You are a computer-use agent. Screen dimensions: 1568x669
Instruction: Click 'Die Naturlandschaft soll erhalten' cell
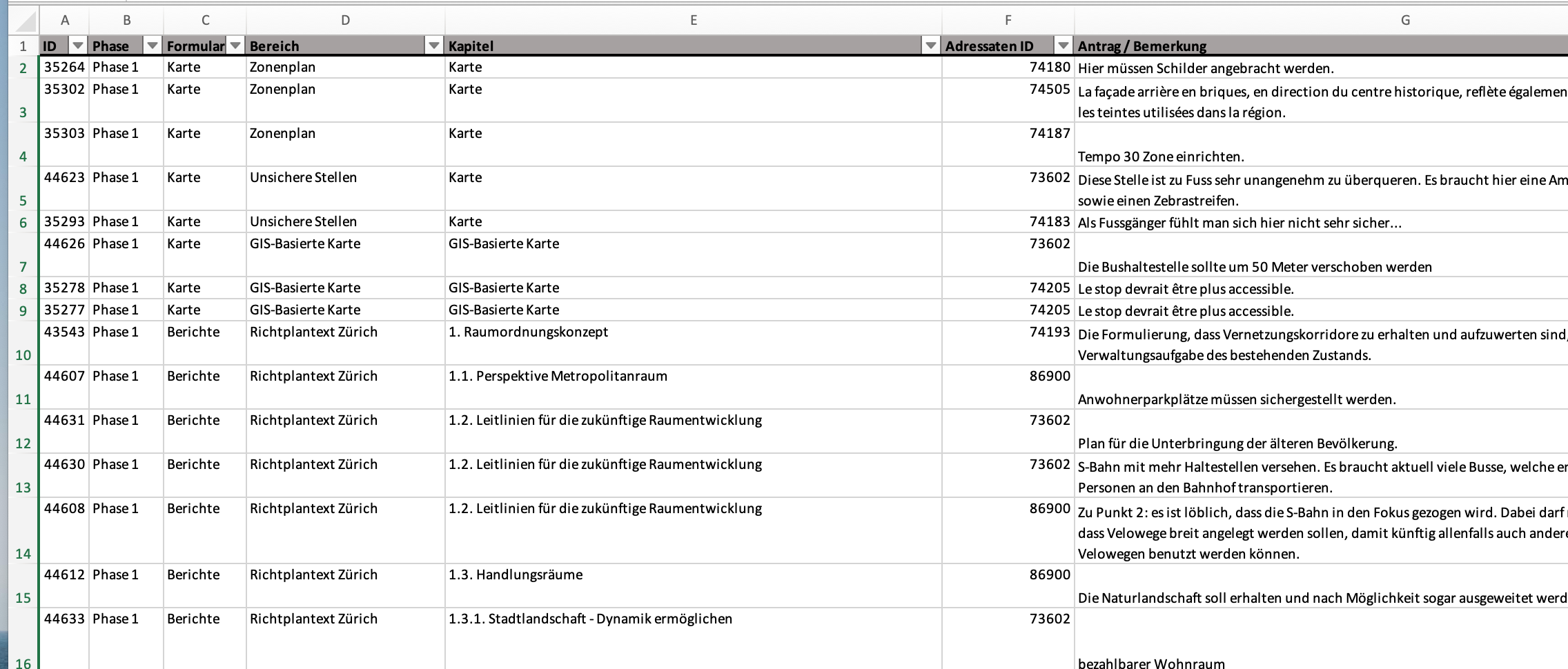[1322, 586]
